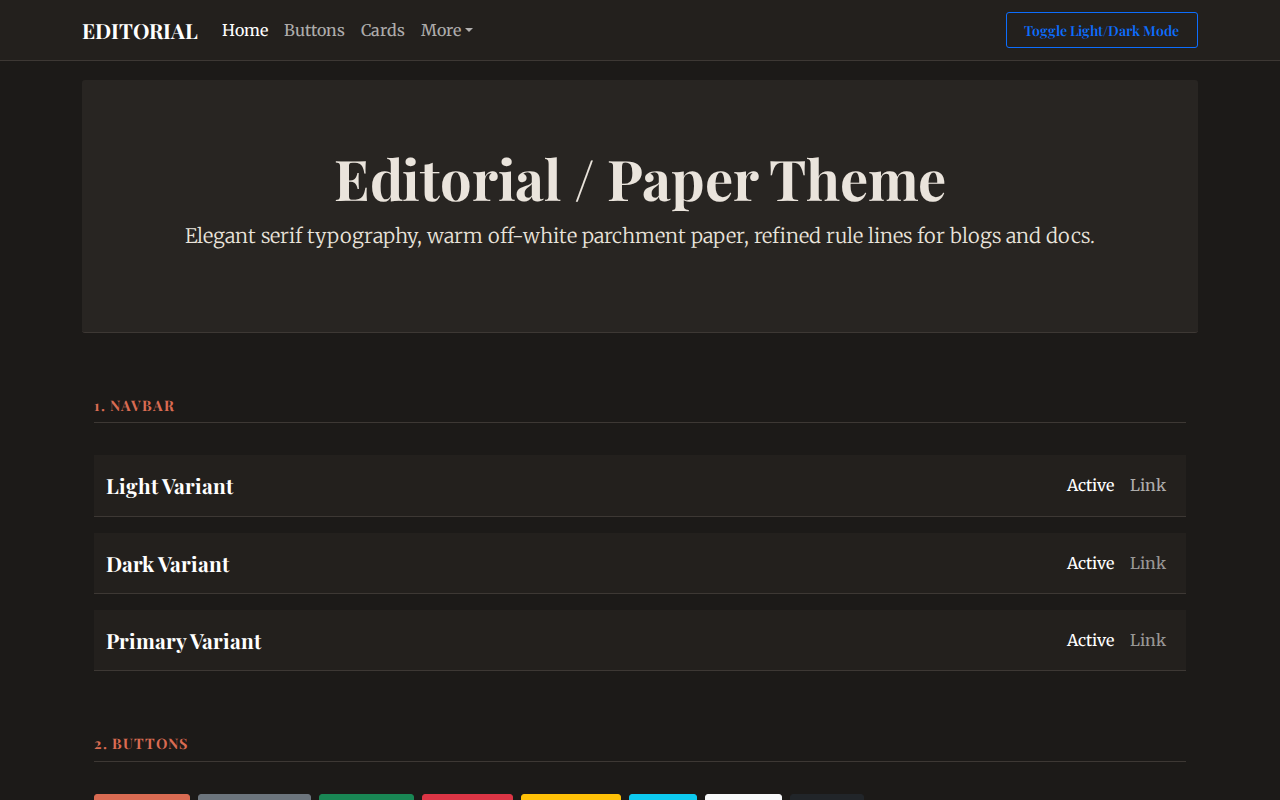Open the Cards nav link

coord(383,30)
